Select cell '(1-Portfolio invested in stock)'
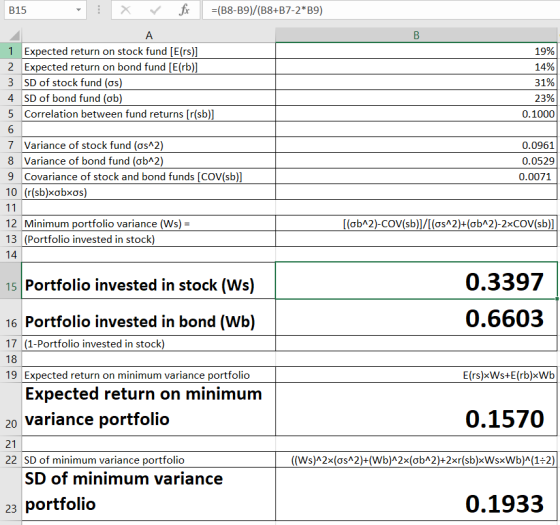Screen dimensions: 560x525 pyautogui.click(x=149, y=344)
